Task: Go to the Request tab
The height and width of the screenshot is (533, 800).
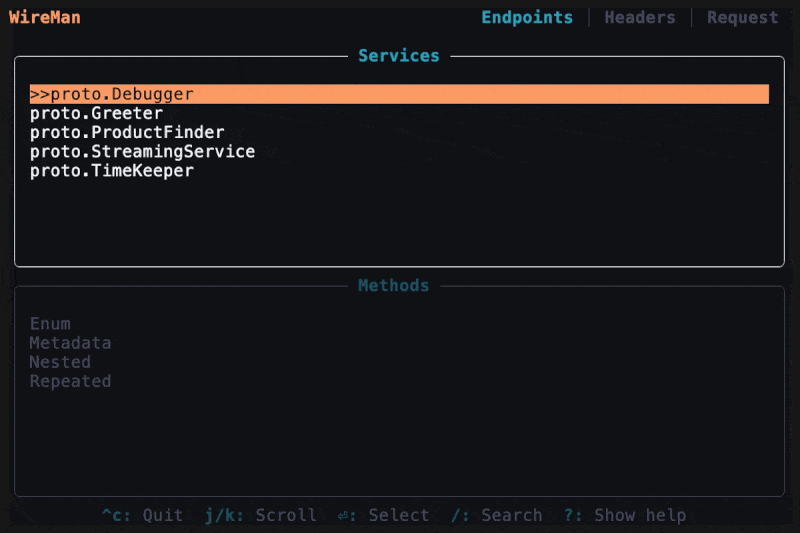Action: pos(742,17)
